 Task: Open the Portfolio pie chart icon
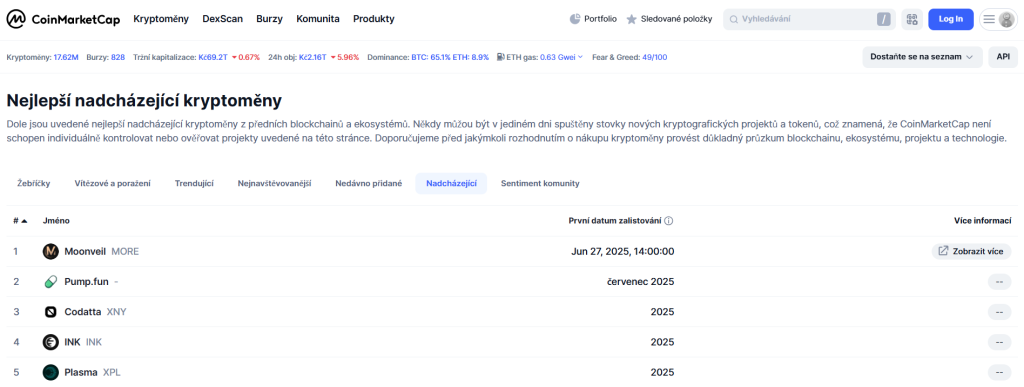(575, 19)
